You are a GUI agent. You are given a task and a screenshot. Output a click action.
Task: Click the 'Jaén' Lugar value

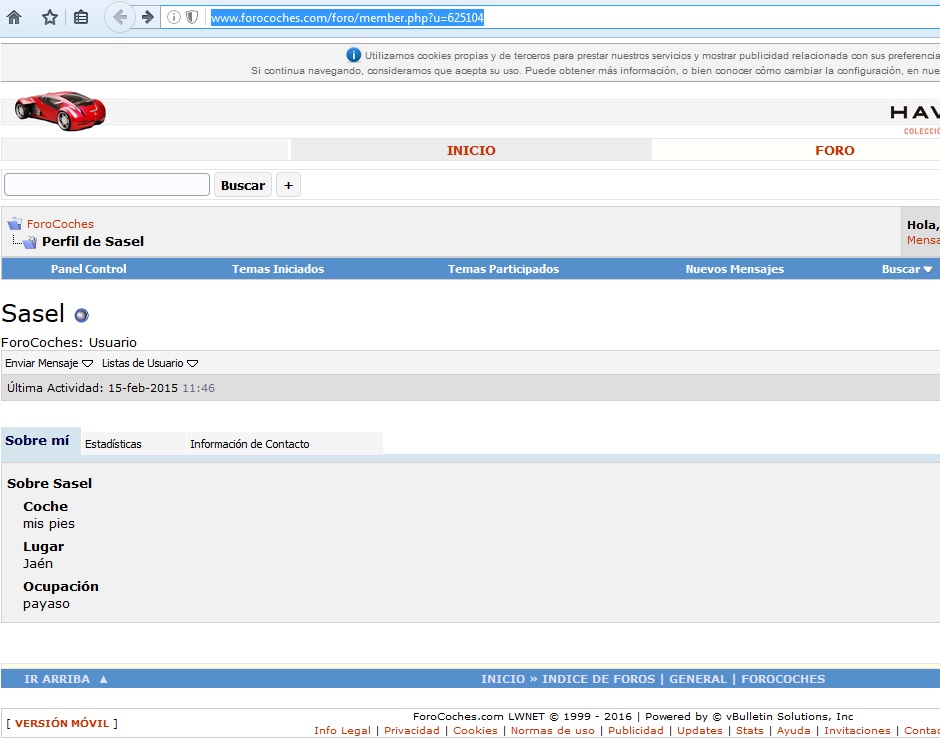[x=38, y=564]
